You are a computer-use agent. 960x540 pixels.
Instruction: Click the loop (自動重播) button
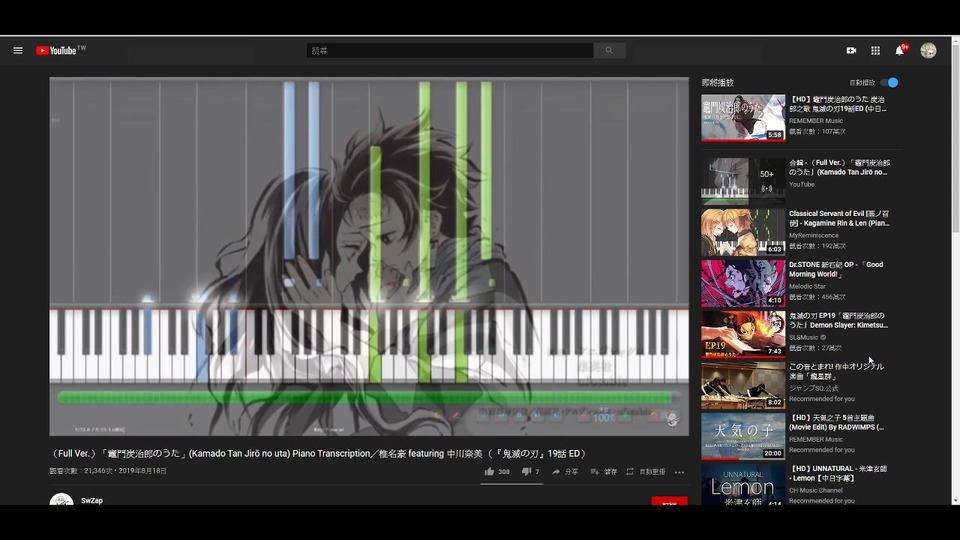[x=645, y=471]
